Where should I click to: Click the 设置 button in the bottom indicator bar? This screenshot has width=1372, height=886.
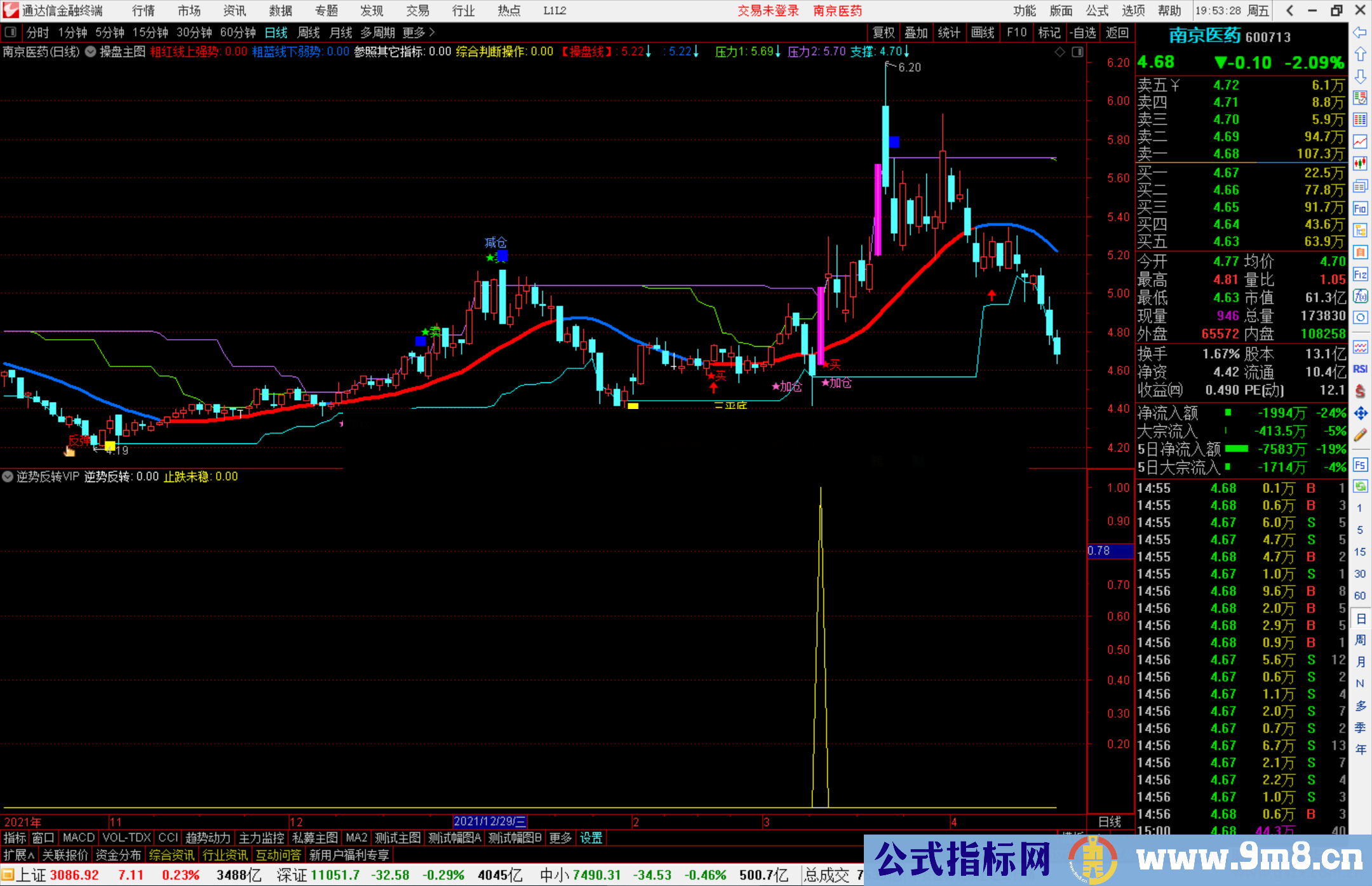[591, 838]
